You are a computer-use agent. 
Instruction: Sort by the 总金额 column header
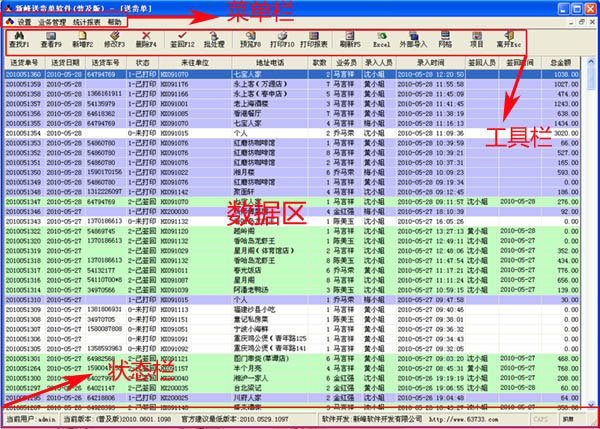point(561,62)
